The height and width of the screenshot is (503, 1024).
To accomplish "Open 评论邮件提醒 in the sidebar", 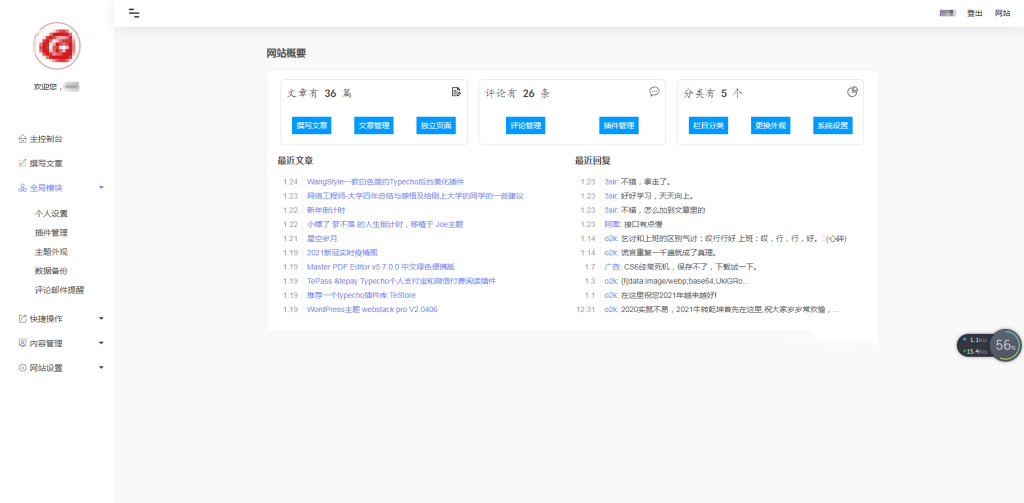I will tap(59, 291).
